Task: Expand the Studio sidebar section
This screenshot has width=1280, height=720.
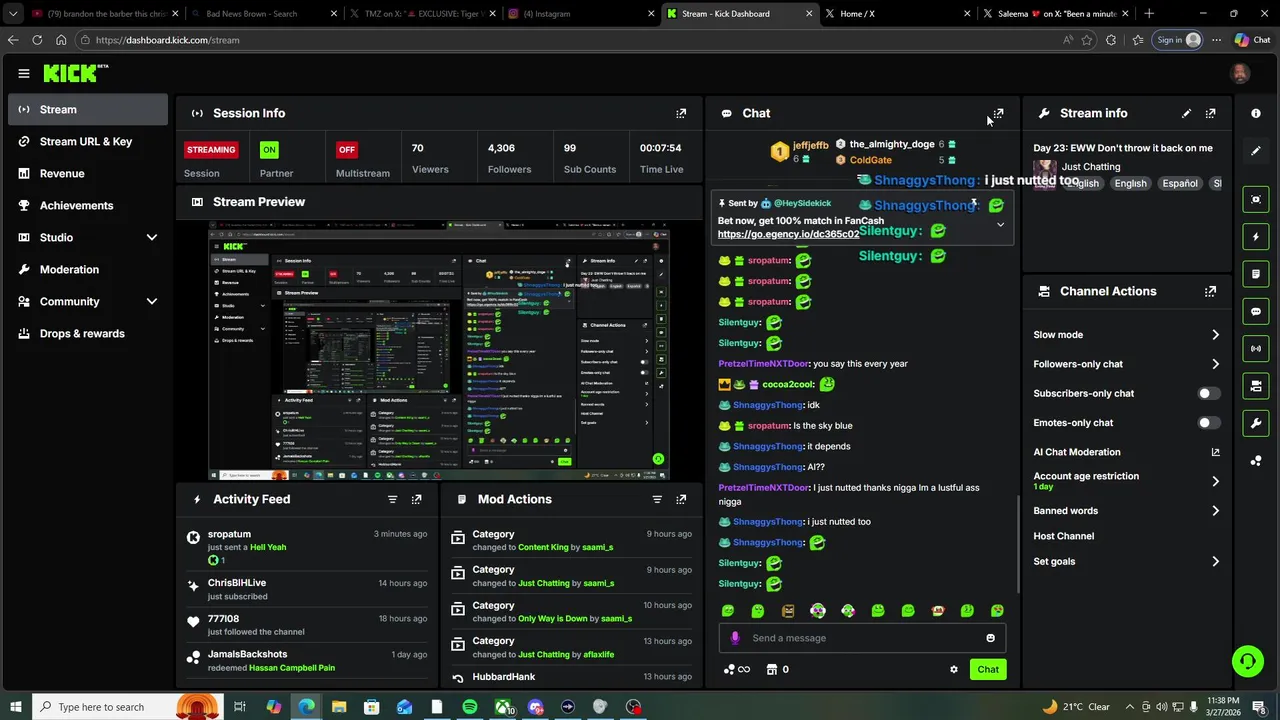Action: pos(152,237)
